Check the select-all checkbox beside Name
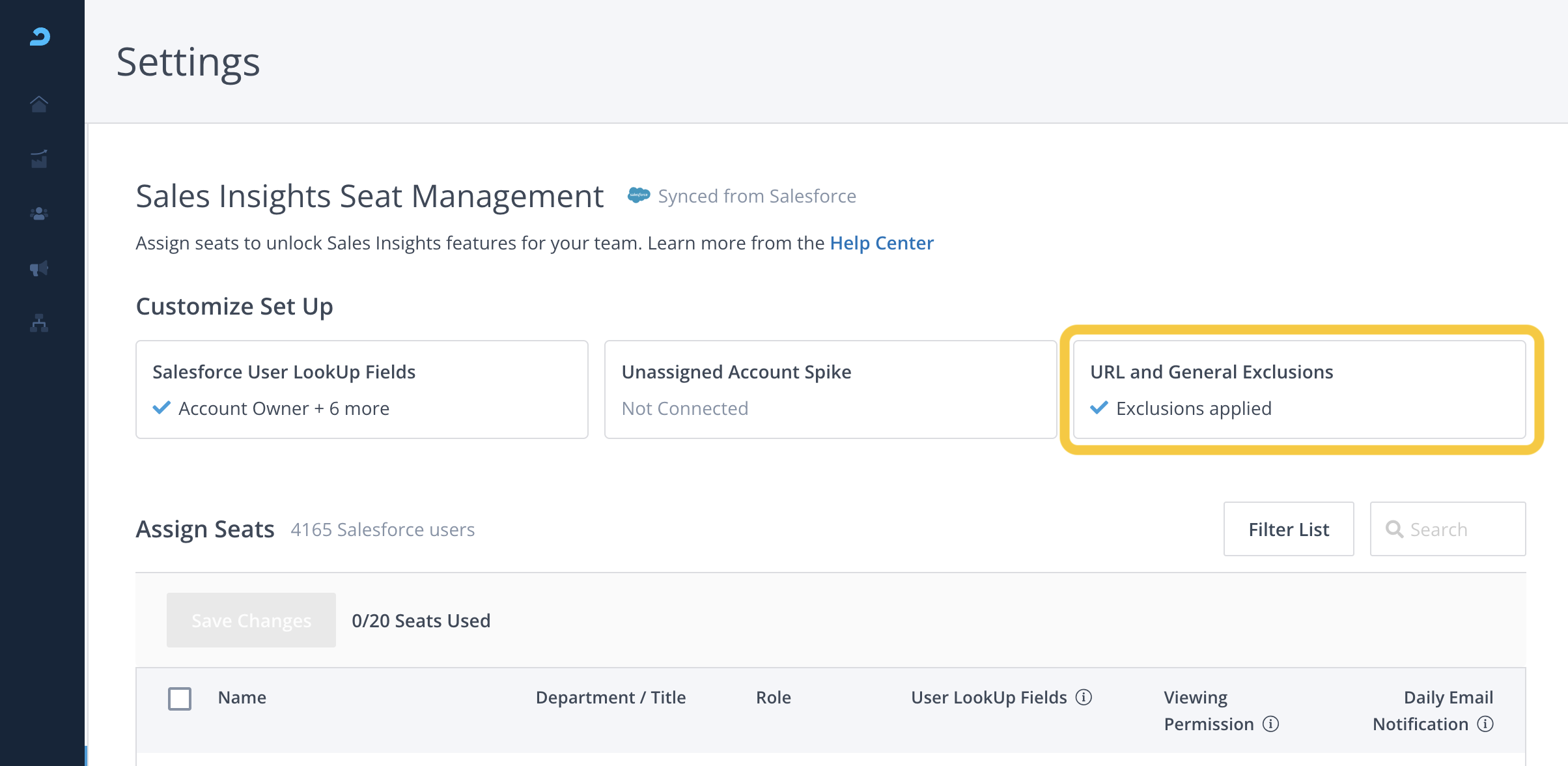Screen dimensions: 1568x766 180,699
